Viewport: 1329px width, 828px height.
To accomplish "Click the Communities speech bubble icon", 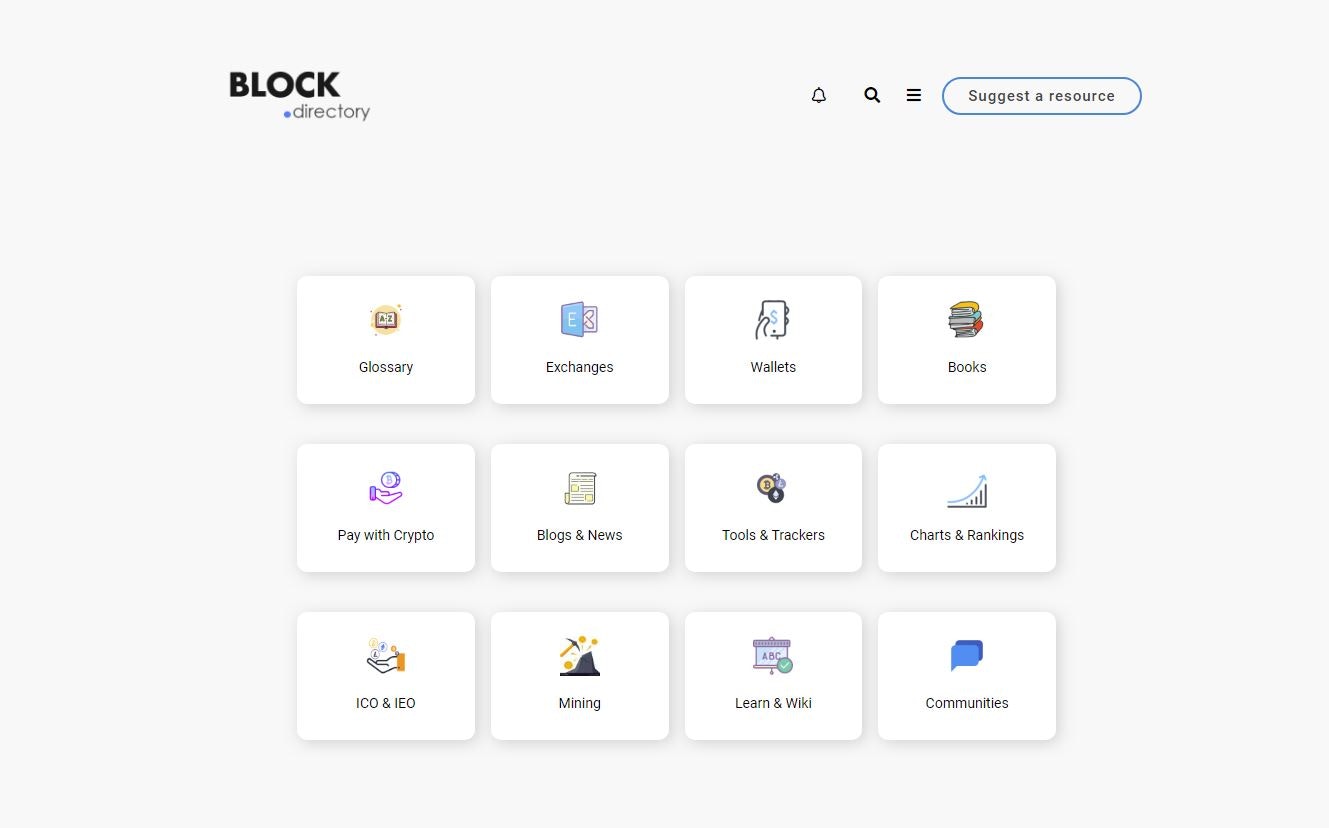I will (966, 655).
